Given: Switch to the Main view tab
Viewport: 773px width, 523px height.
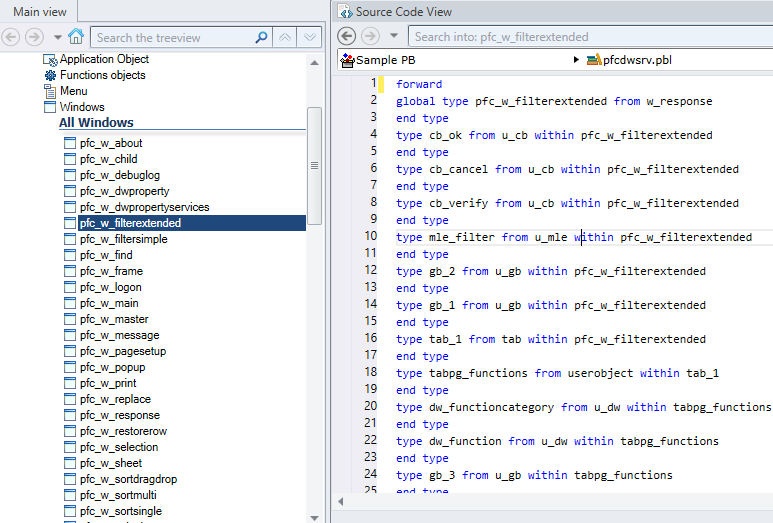Looking at the screenshot, I should click(x=40, y=11).
